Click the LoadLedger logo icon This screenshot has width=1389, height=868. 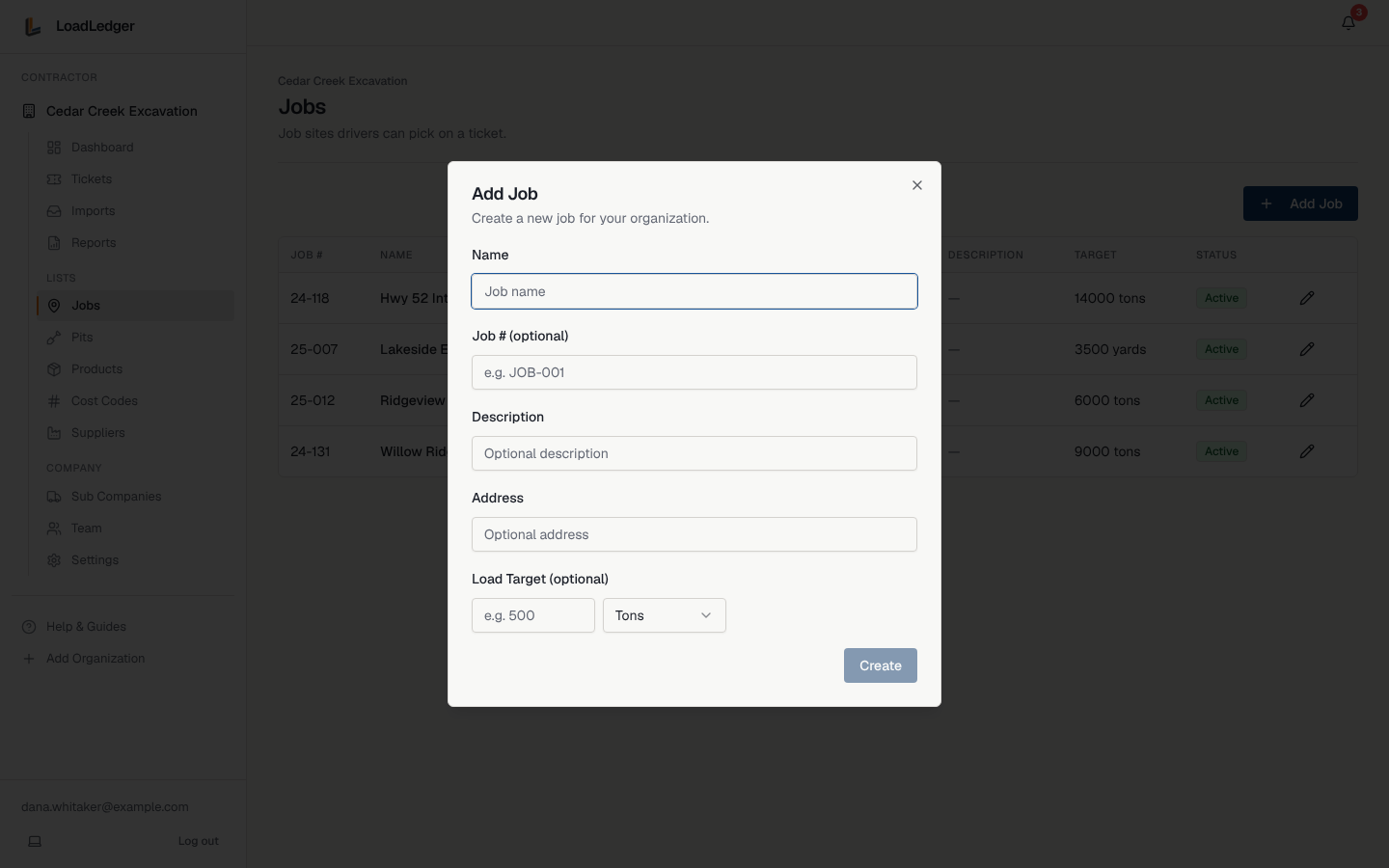click(33, 26)
